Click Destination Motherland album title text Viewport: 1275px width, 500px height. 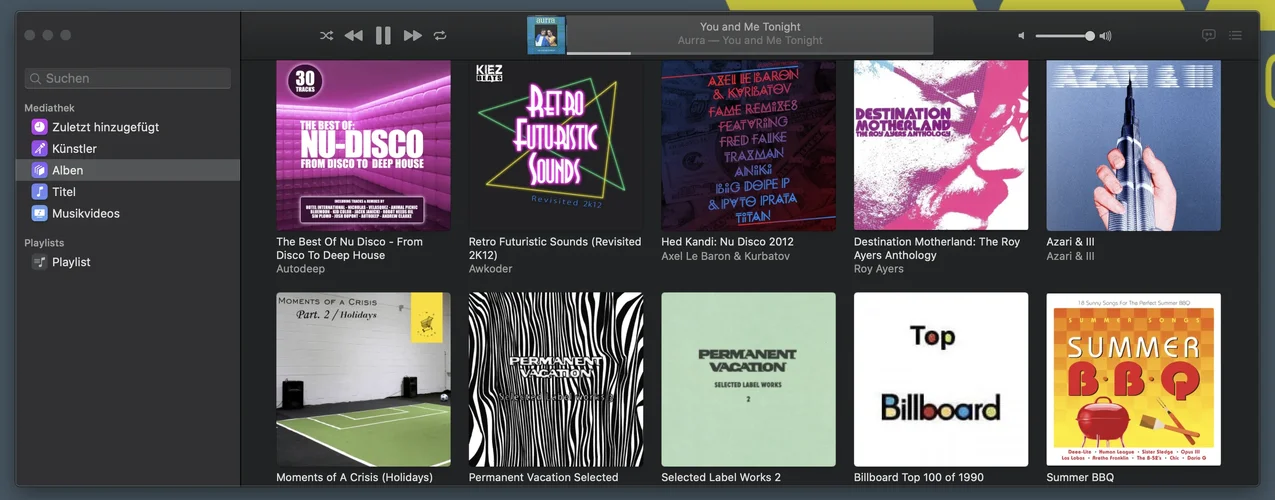(x=937, y=248)
